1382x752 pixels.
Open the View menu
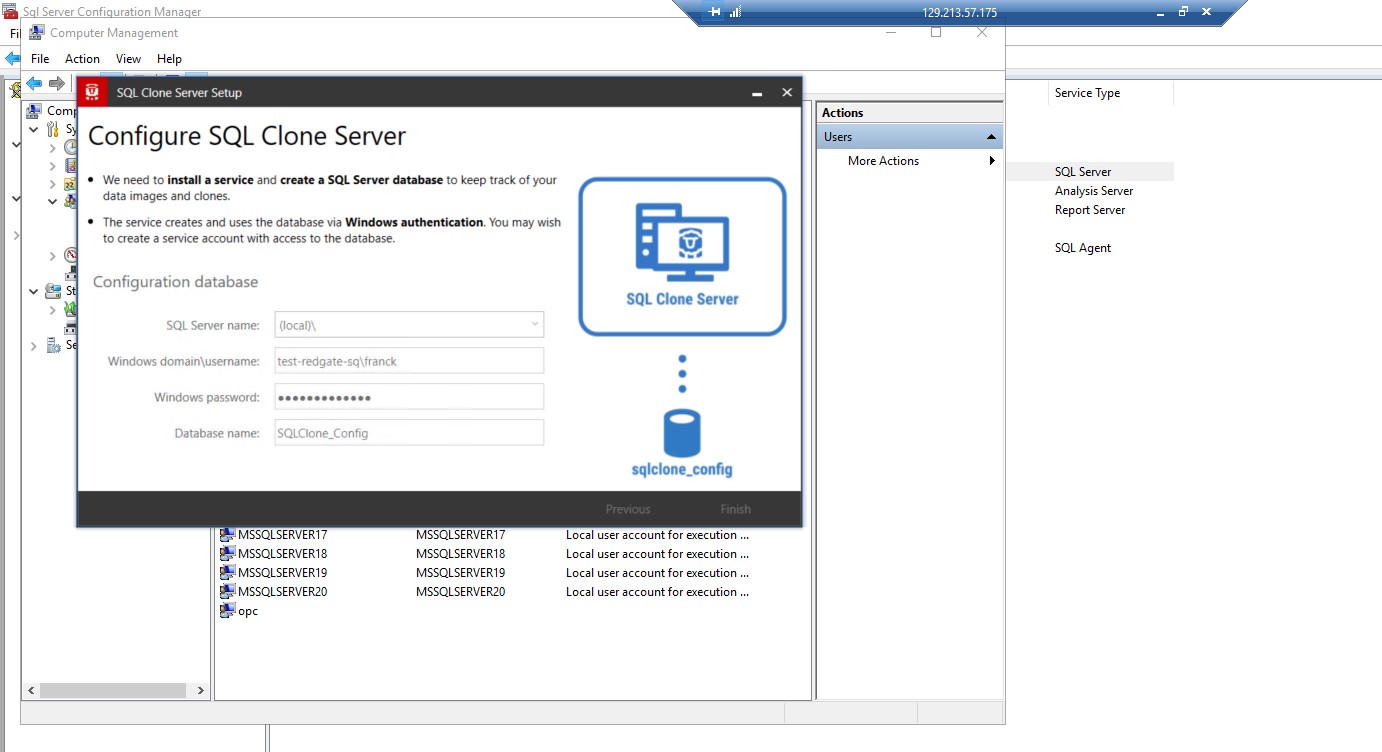click(x=128, y=59)
